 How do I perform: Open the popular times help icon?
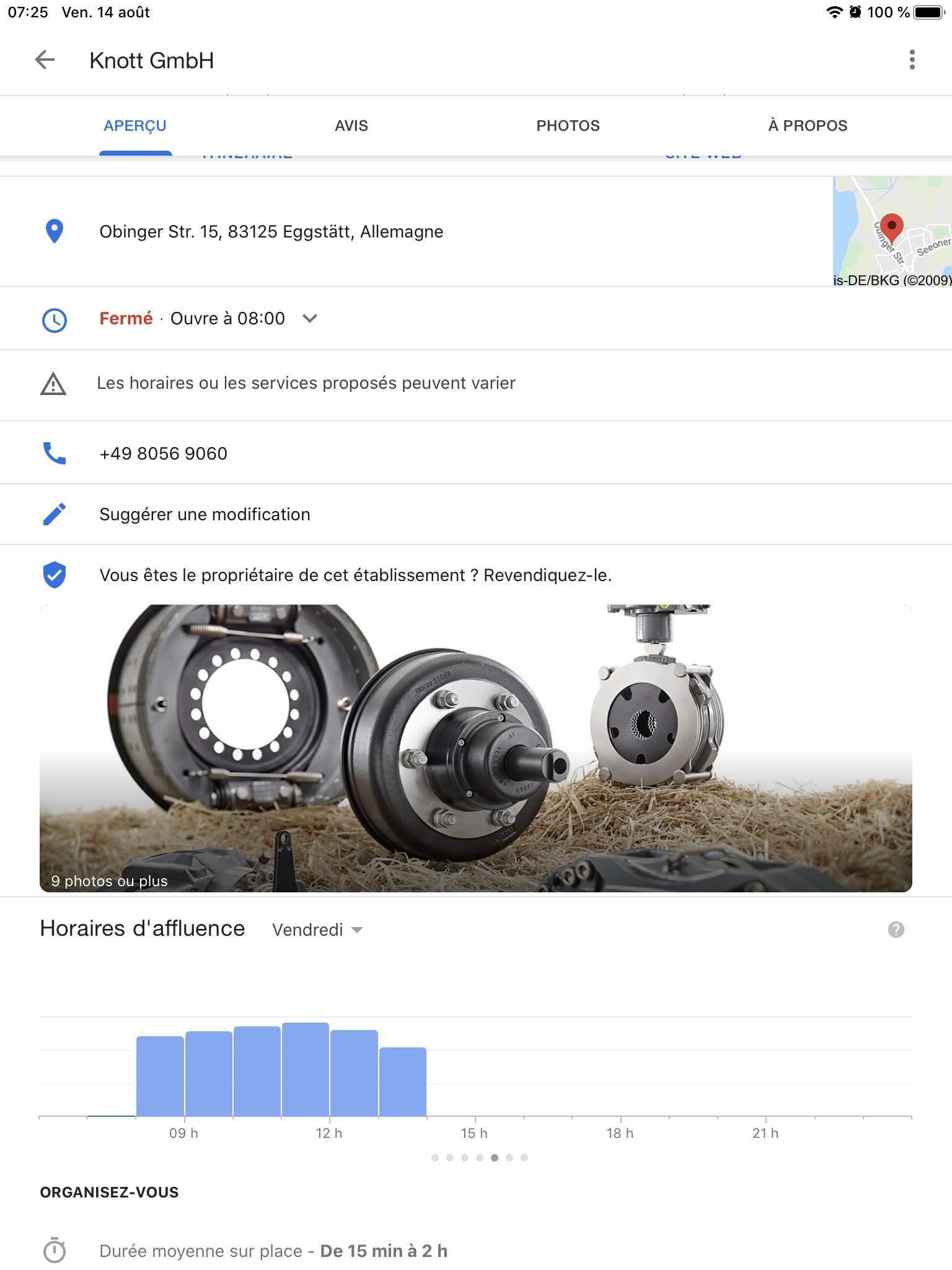tap(896, 930)
